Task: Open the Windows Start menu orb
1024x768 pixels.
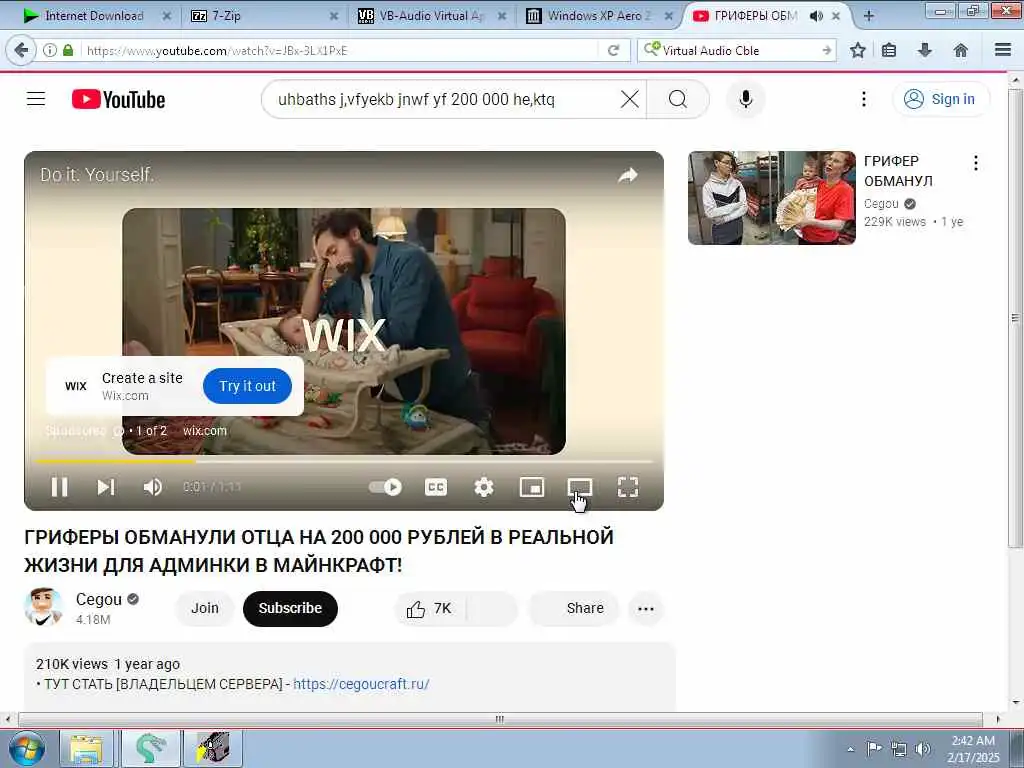Action: tap(26, 748)
